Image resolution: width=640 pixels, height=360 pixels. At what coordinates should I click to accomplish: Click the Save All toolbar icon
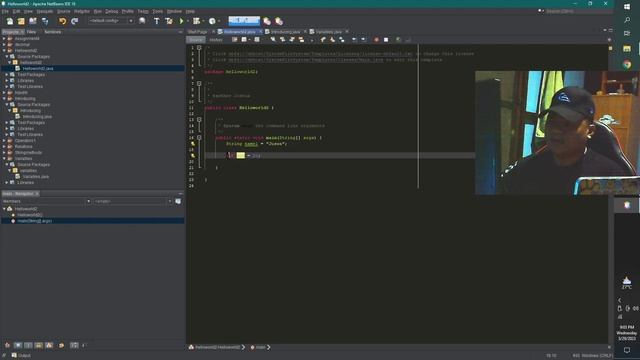(44, 21)
